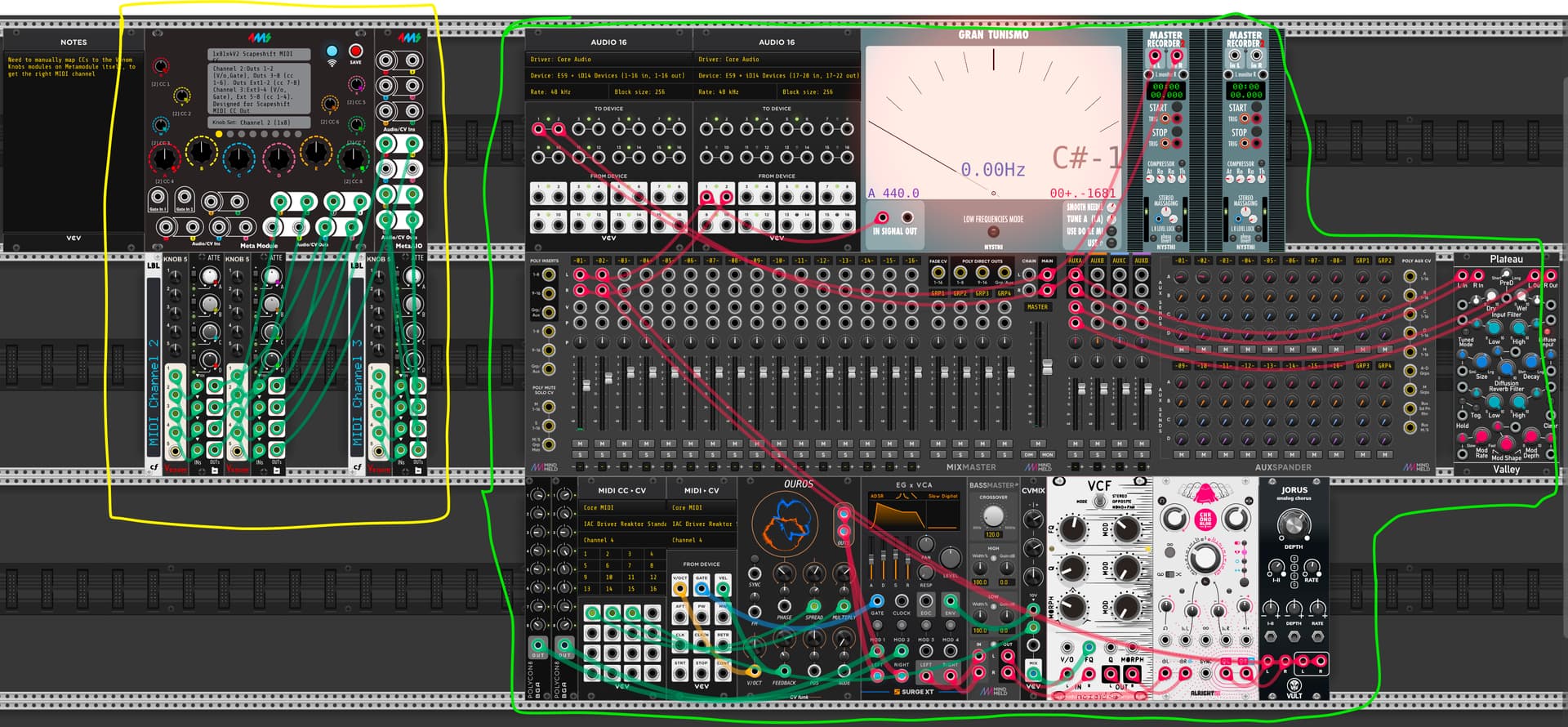This screenshot has height=727, width=1568.
Task: Click the Notes module text area
Action: pos(73,143)
